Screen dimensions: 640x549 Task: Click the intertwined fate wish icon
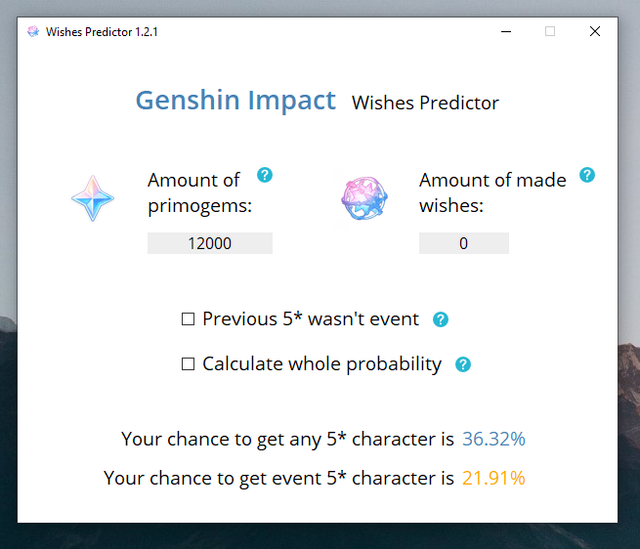coord(364,198)
